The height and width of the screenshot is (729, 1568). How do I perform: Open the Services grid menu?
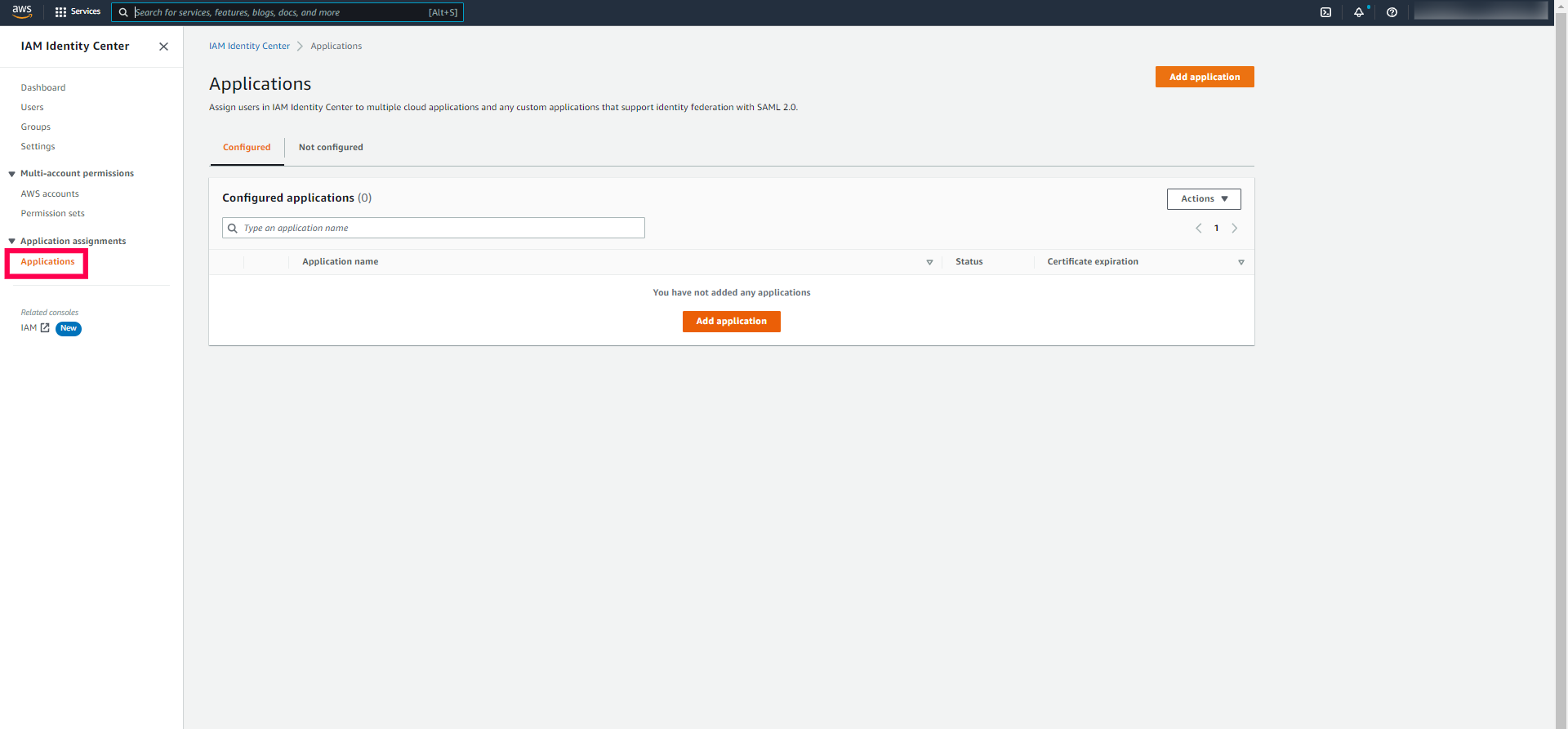[x=78, y=12]
